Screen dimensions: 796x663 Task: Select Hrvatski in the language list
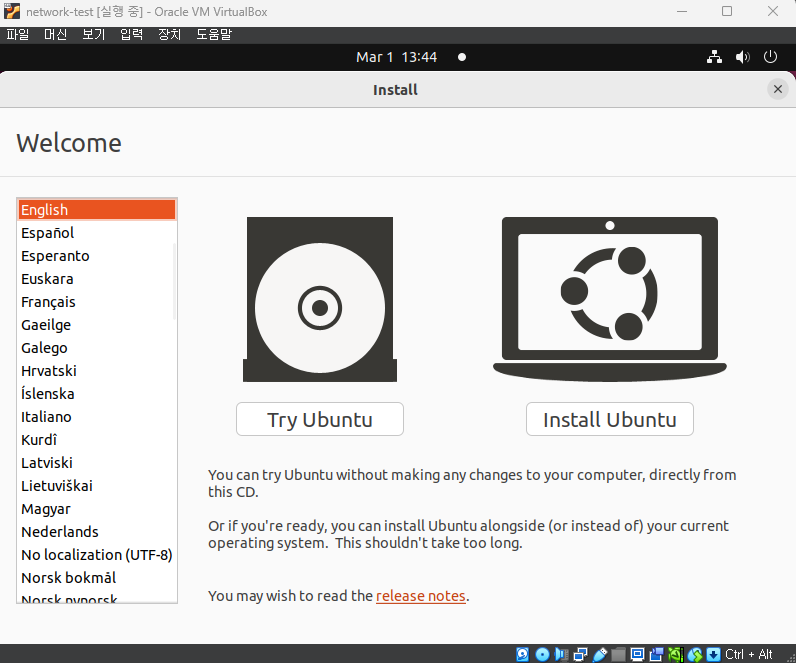point(96,371)
